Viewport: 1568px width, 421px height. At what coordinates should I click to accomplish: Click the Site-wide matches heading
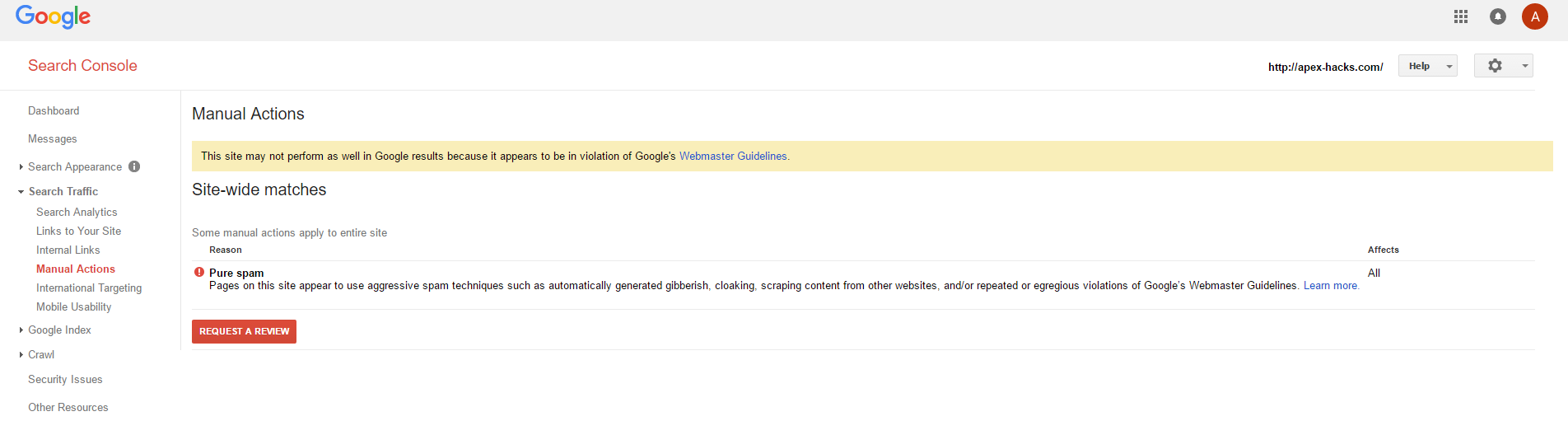tap(259, 189)
